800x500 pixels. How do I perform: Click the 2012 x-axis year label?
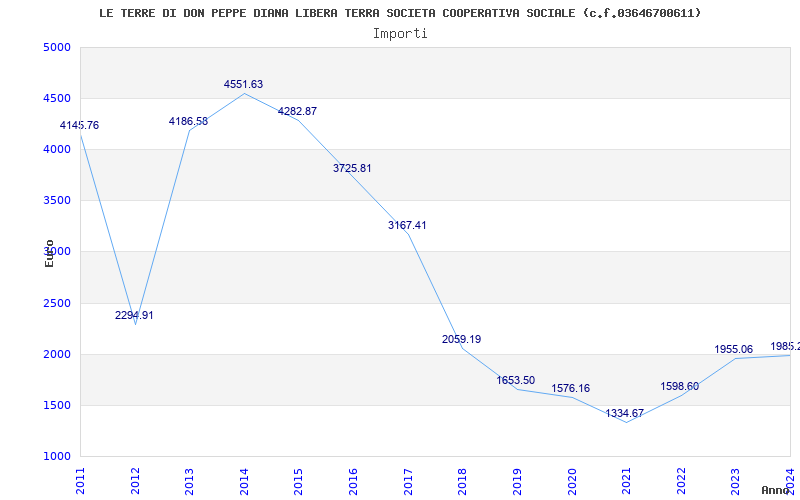coord(135,481)
